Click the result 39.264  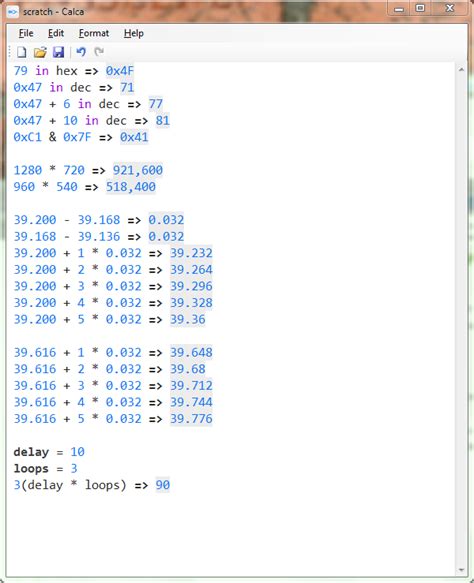click(x=191, y=270)
